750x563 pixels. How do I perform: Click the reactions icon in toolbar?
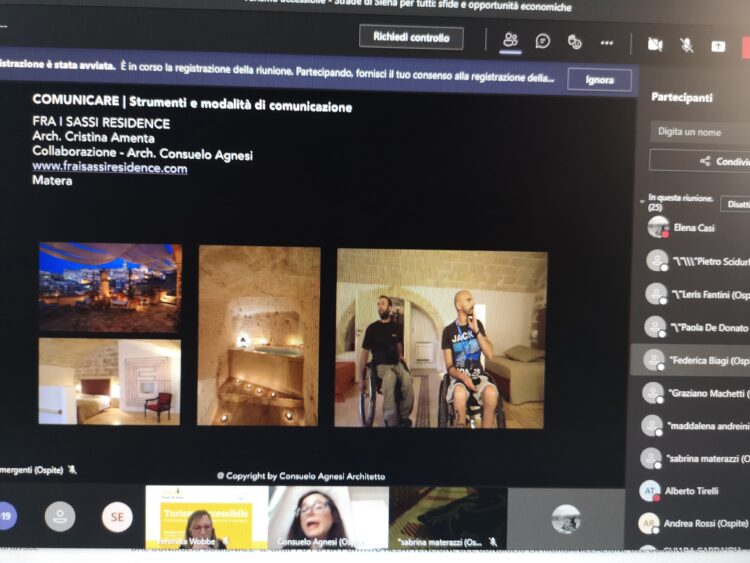click(575, 42)
